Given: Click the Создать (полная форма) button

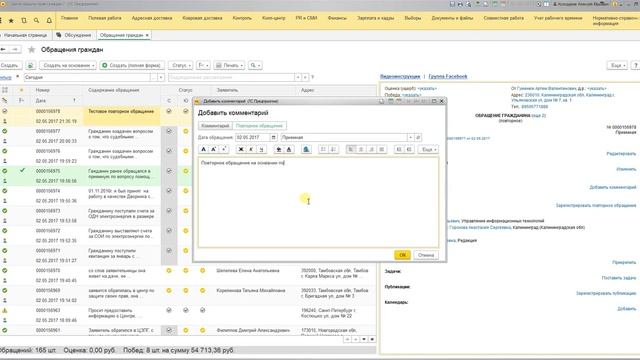Looking at the screenshot, I should [132, 65].
